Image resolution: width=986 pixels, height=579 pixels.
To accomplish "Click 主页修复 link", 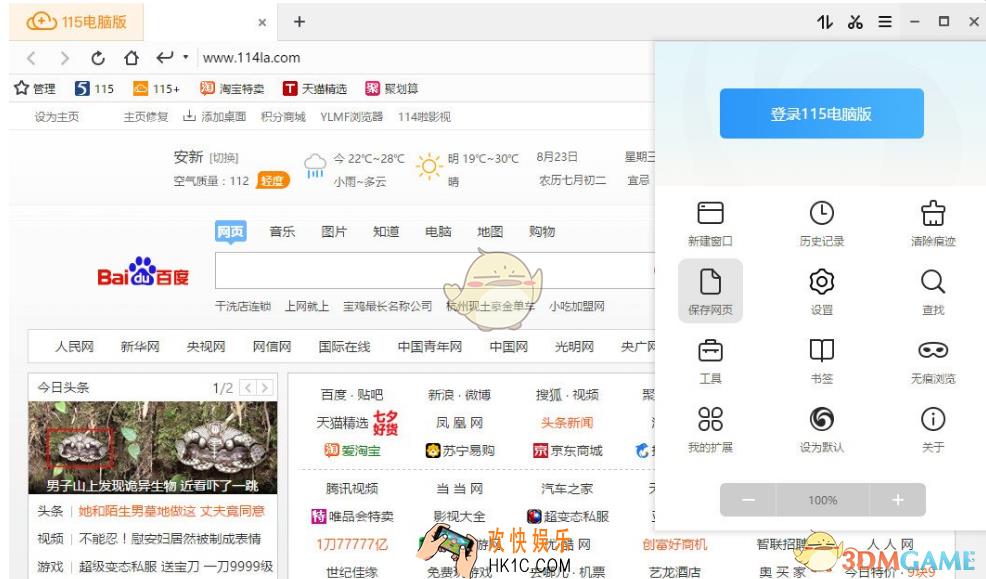I will 146,117.
